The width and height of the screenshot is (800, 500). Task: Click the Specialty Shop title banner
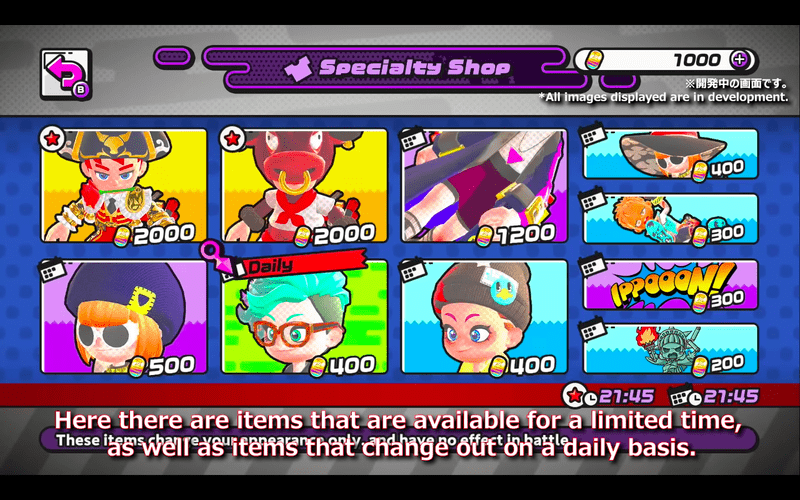pos(396,68)
